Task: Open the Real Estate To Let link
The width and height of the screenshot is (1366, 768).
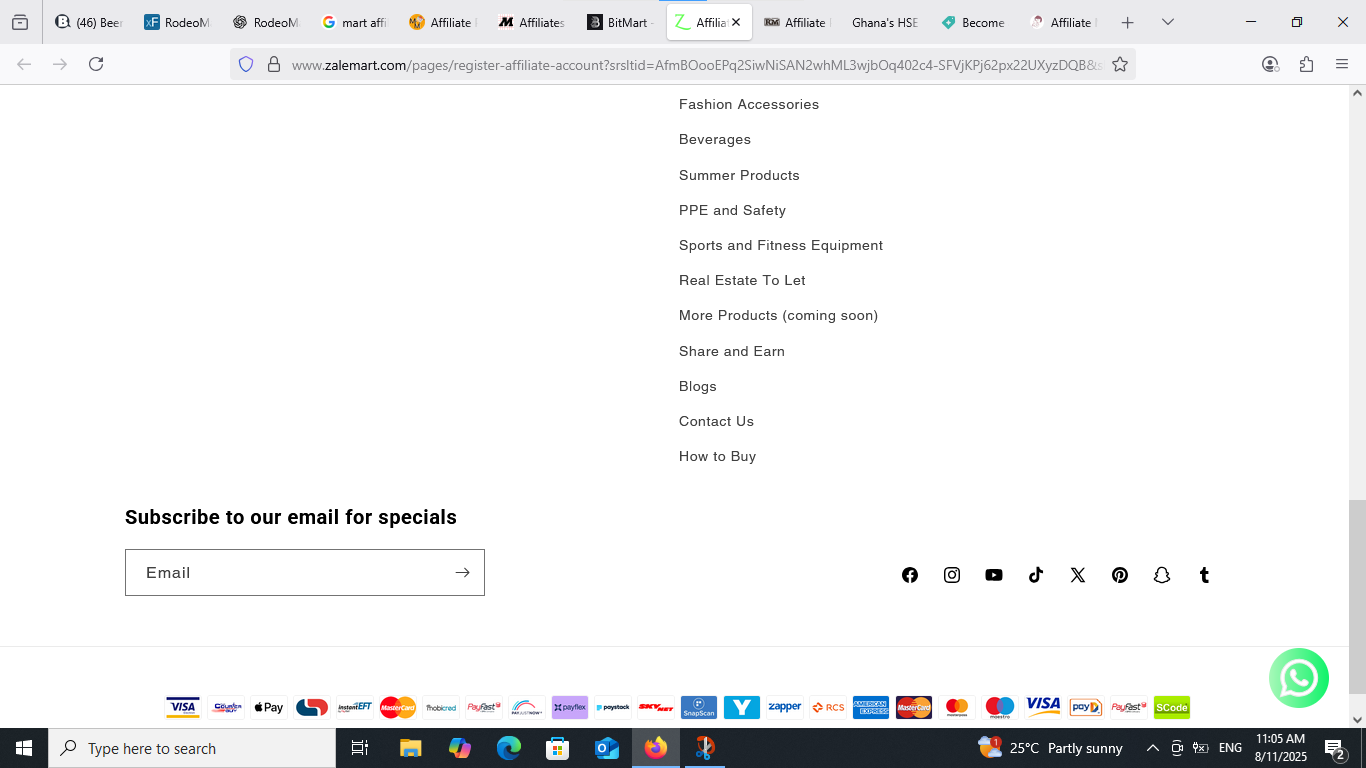Action: (742, 280)
